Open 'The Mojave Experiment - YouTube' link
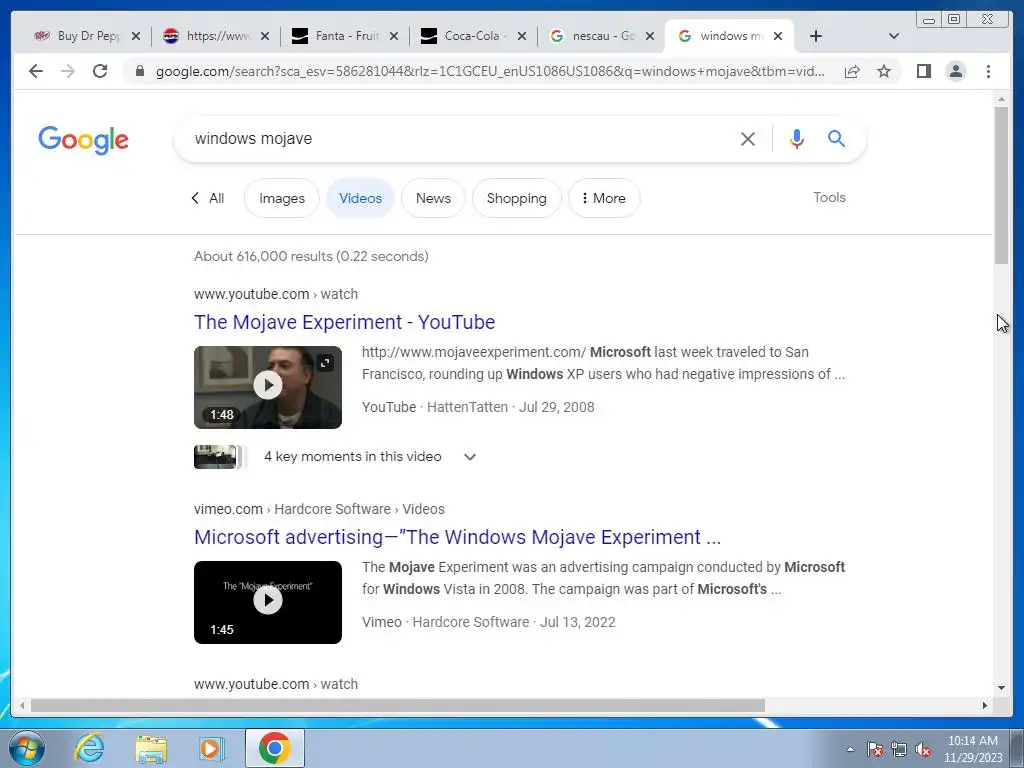 pos(344,322)
